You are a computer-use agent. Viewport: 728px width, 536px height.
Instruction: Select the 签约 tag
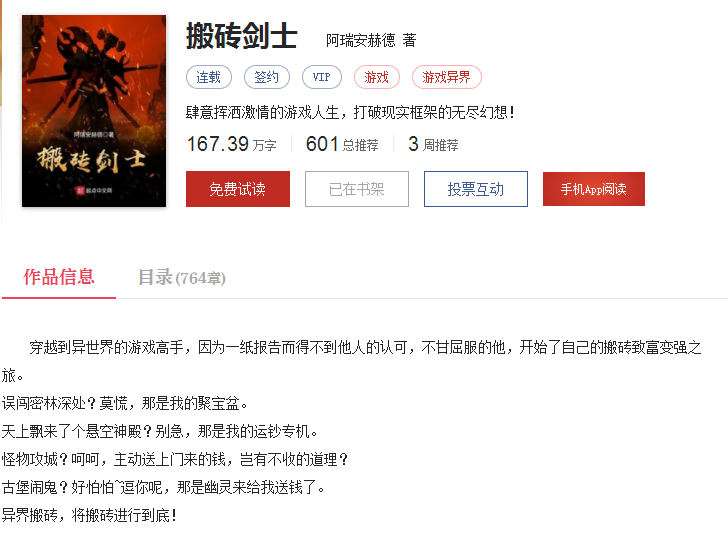267,77
